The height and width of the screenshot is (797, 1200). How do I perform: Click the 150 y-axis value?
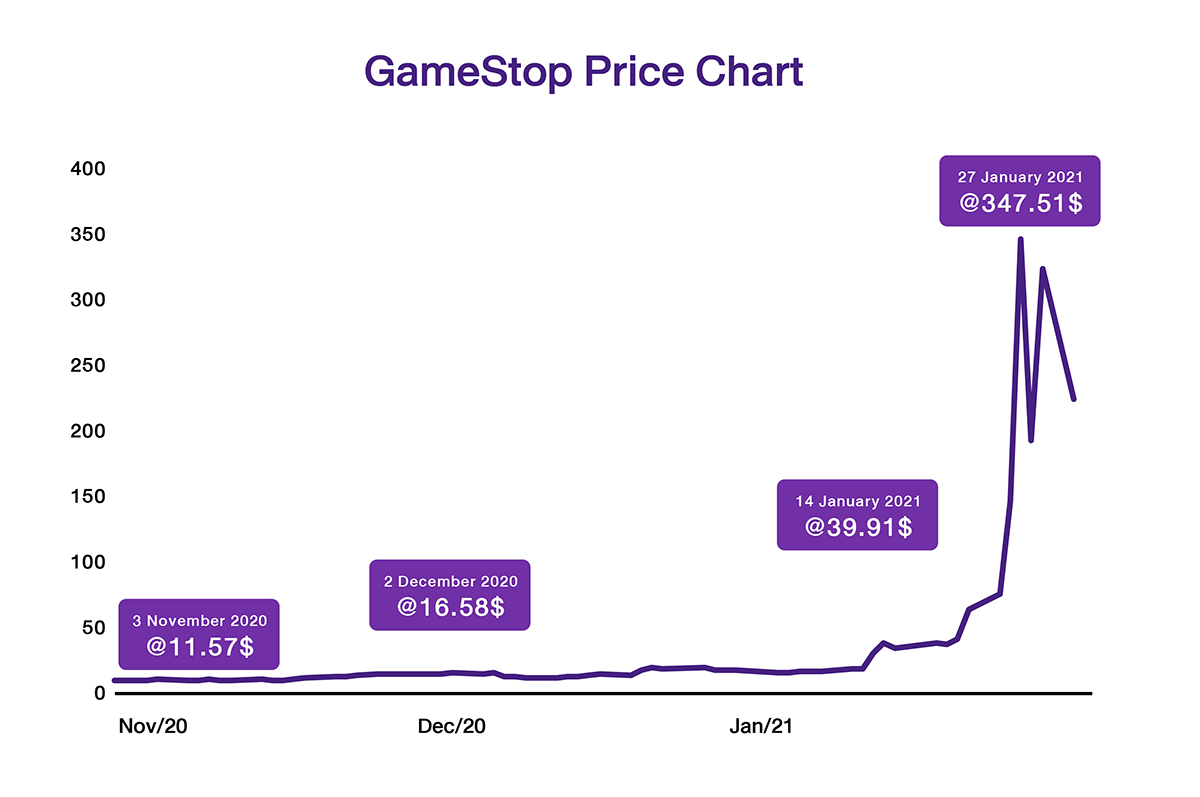(87, 497)
